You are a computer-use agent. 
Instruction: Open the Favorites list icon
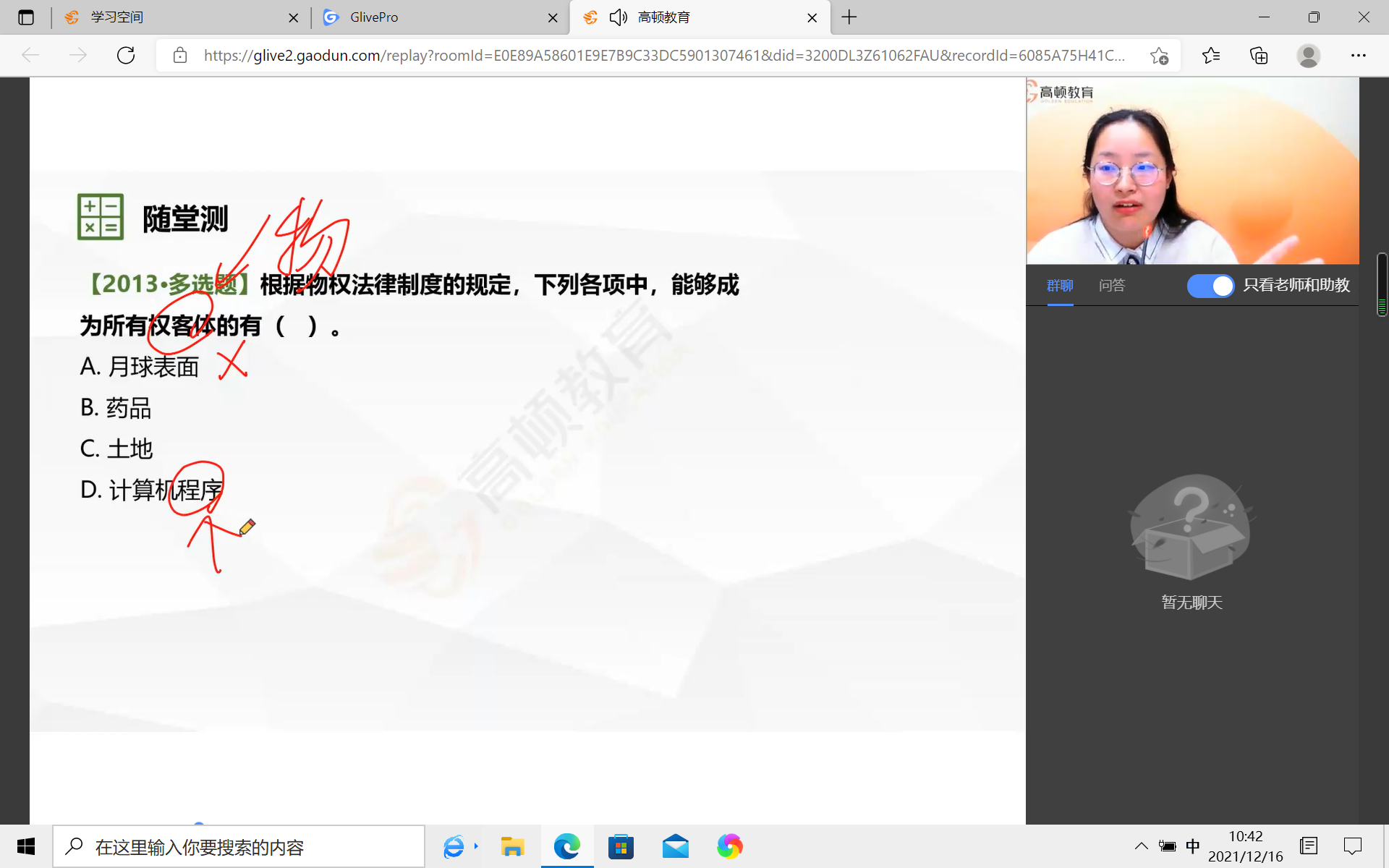(1210, 56)
